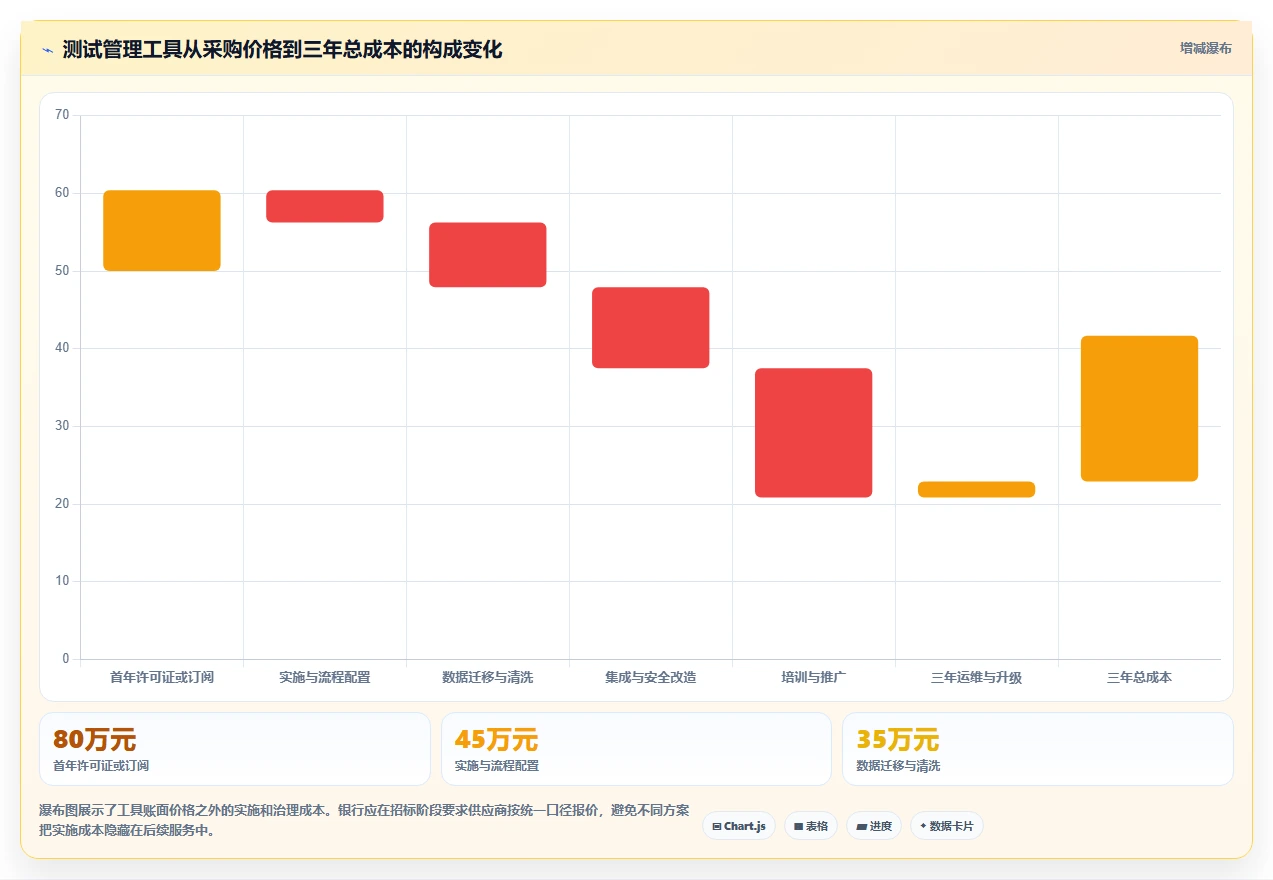Click x-axis label 数据迁移与清洗
Image resolution: width=1273 pixels, height=880 pixels.
tap(488, 677)
